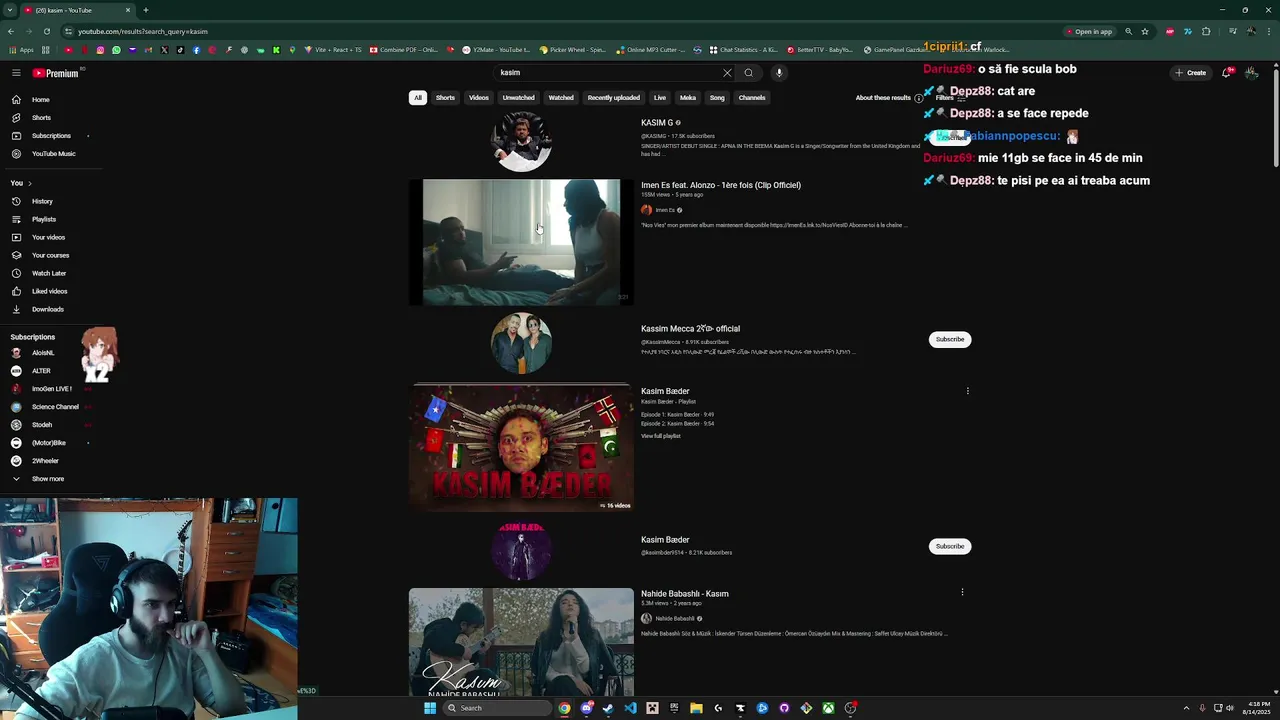Open (Motor)Bike subscription channel
Image resolution: width=1280 pixels, height=720 pixels.
(48, 443)
